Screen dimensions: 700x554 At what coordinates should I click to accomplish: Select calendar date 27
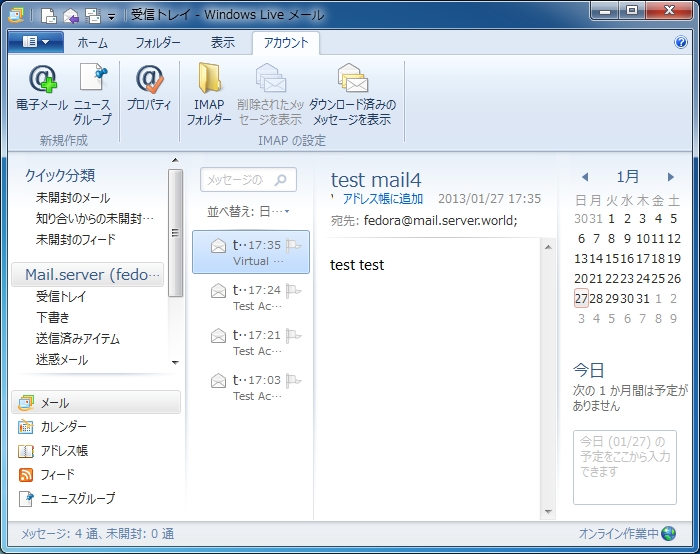coord(581,299)
